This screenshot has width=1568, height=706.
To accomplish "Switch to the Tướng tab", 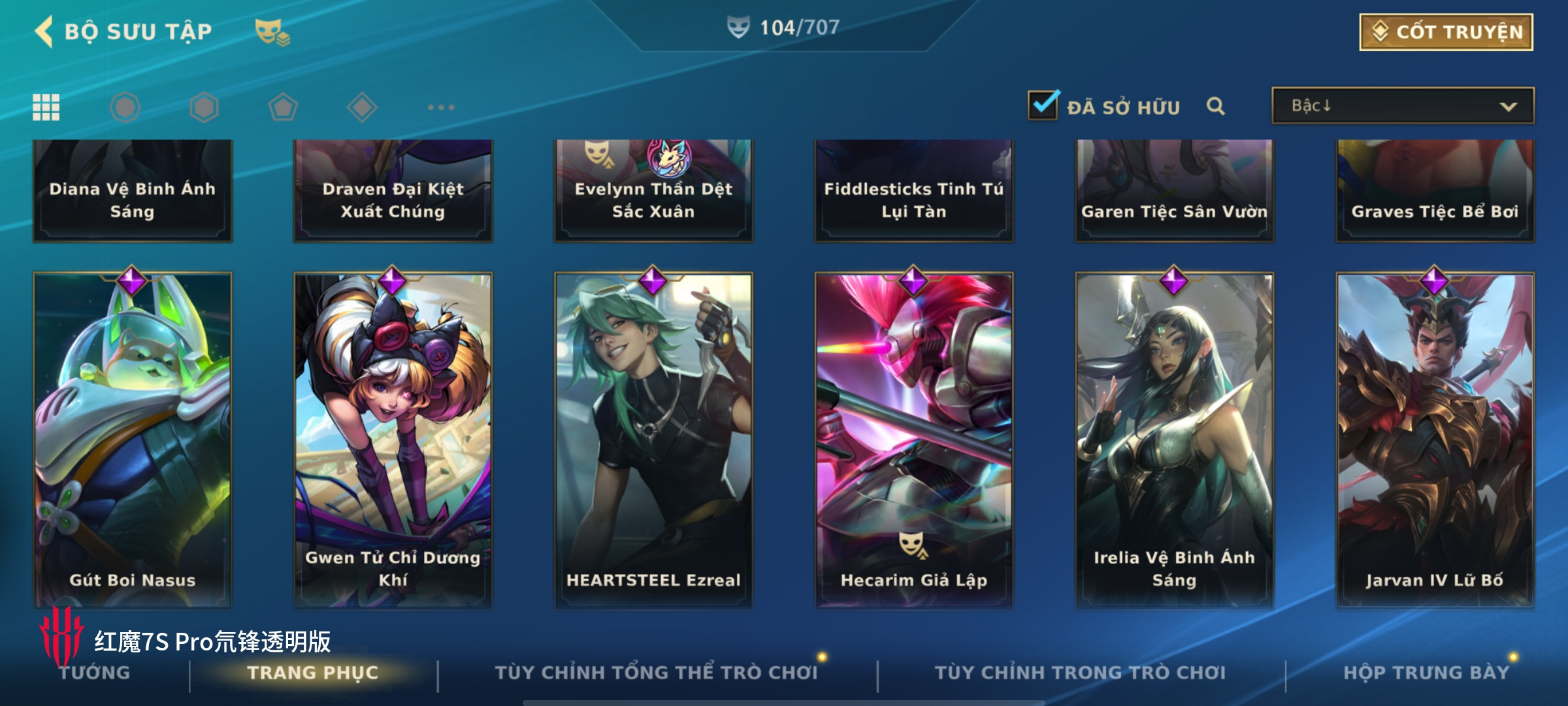I will pyautogui.click(x=95, y=673).
